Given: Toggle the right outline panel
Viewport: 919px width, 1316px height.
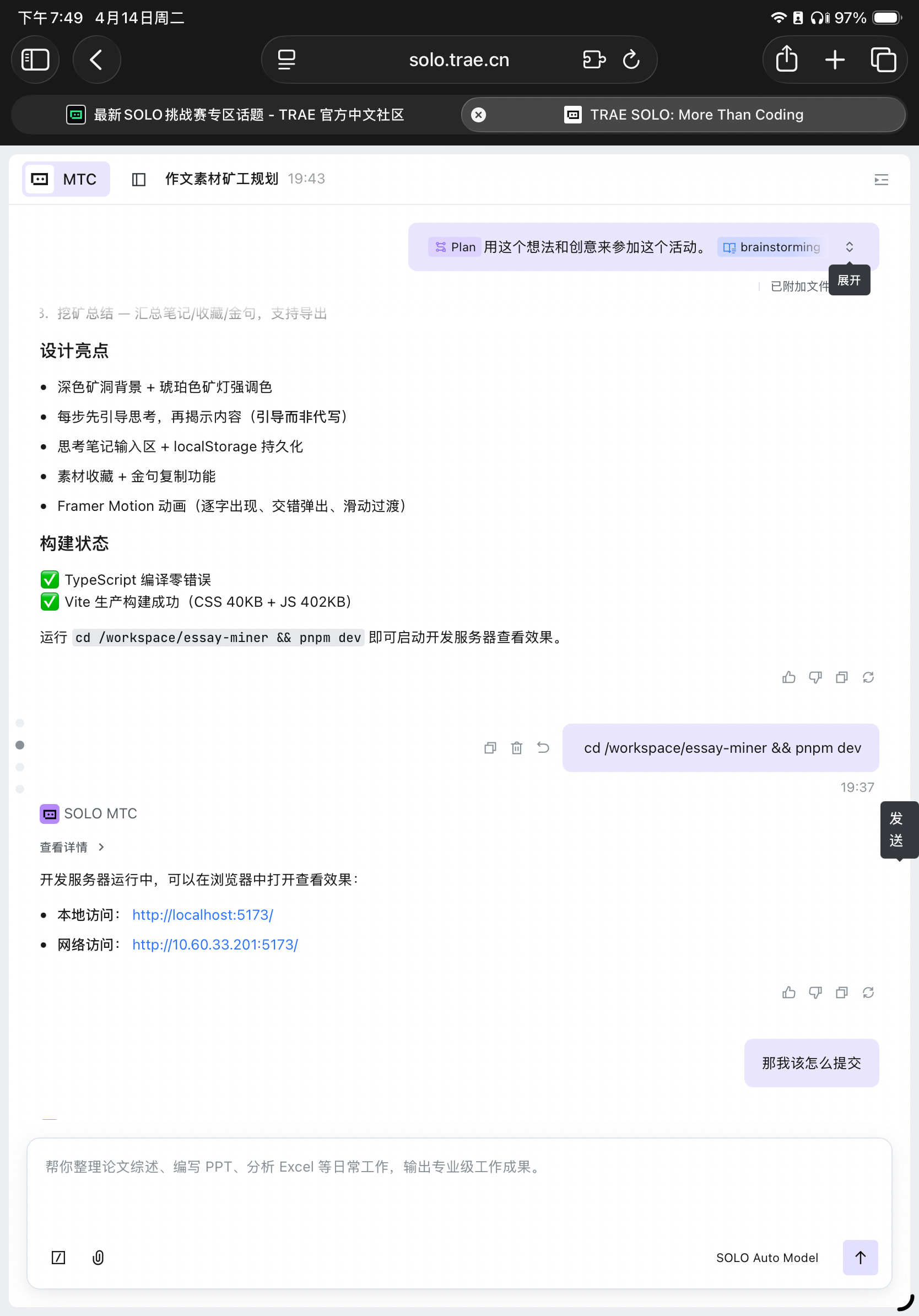Looking at the screenshot, I should tap(881, 180).
